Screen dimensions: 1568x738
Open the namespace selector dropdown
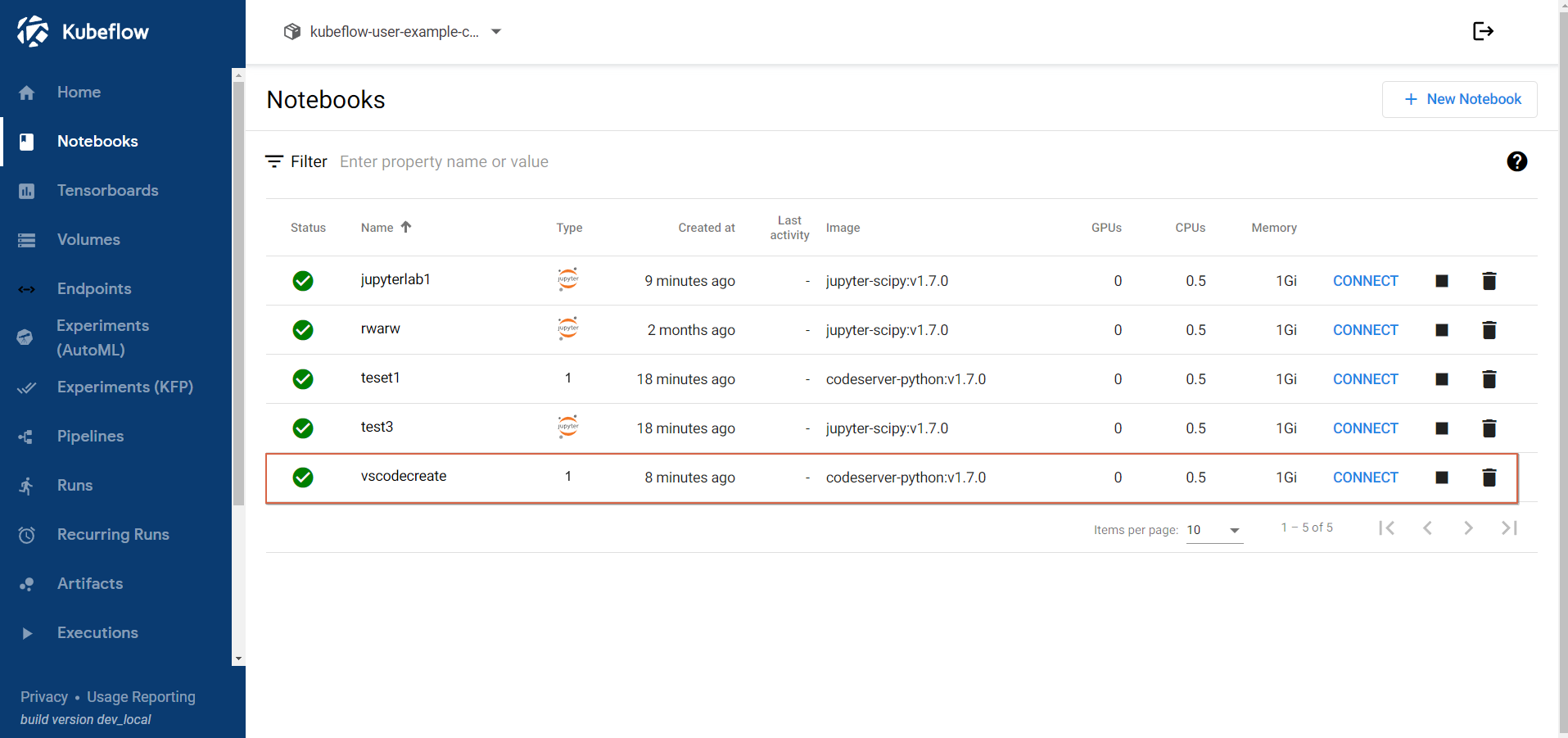coord(392,32)
